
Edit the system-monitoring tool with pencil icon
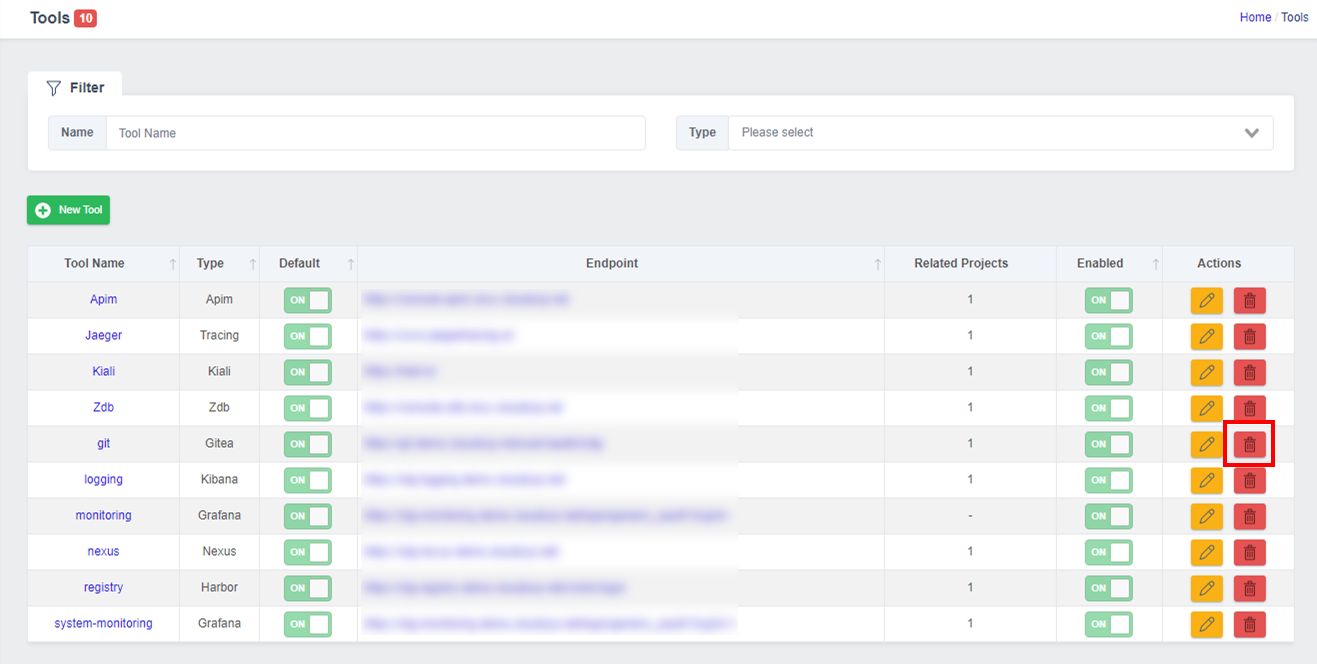tap(1207, 624)
